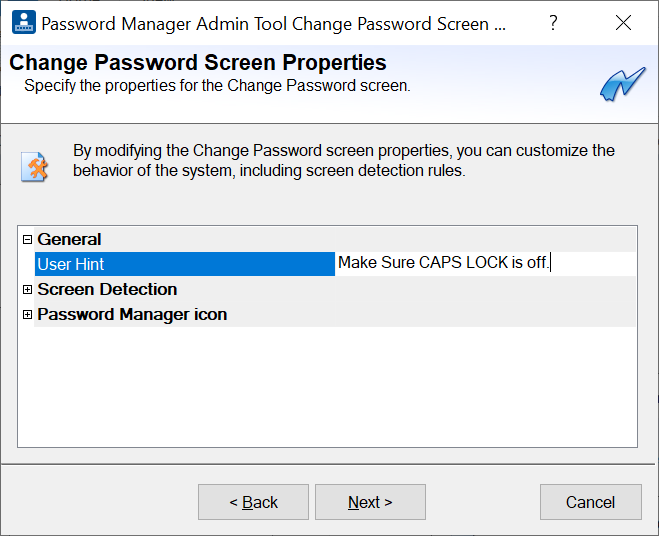Click the question mark help button
The height and width of the screenshot is (540, 663).
pyautogui.click(x=553, y=23)
